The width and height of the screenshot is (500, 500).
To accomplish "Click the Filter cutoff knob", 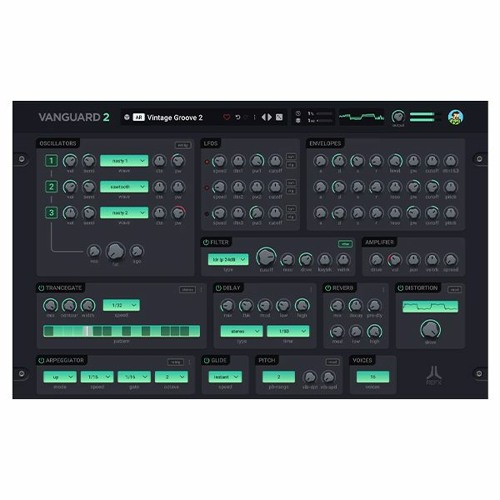I will point(266,257).
